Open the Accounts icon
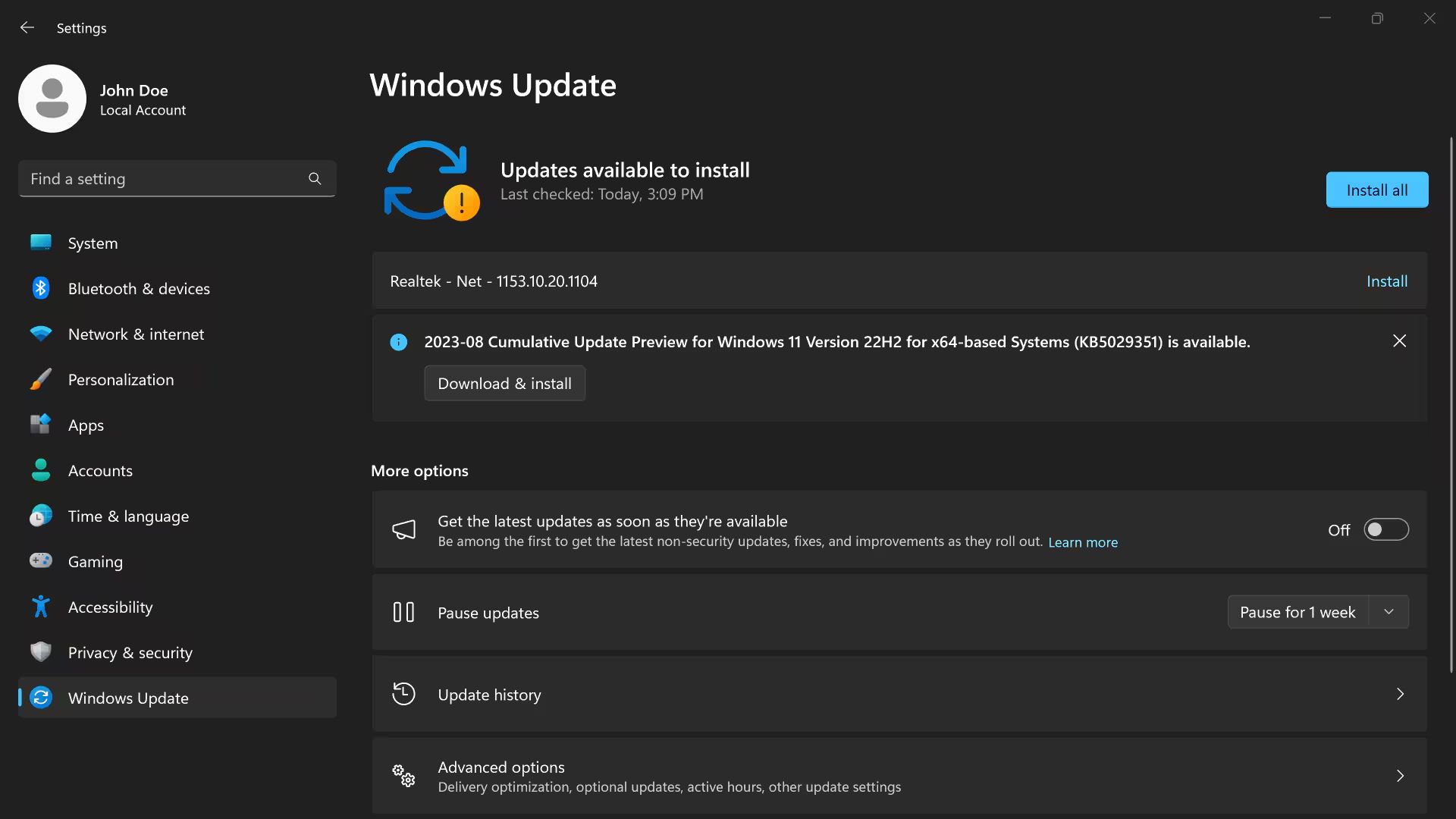 coord(39,470)
